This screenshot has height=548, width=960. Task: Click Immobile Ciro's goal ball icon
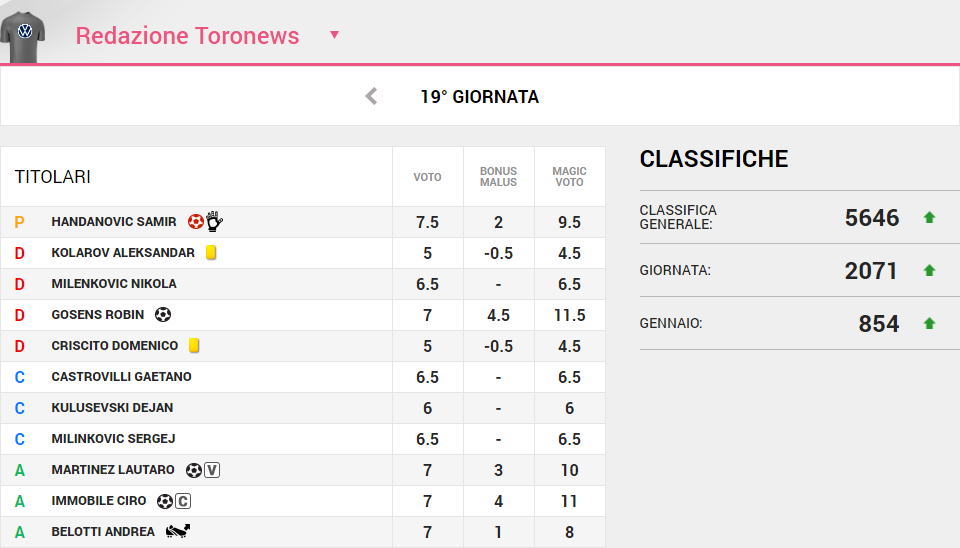[165, 501]
